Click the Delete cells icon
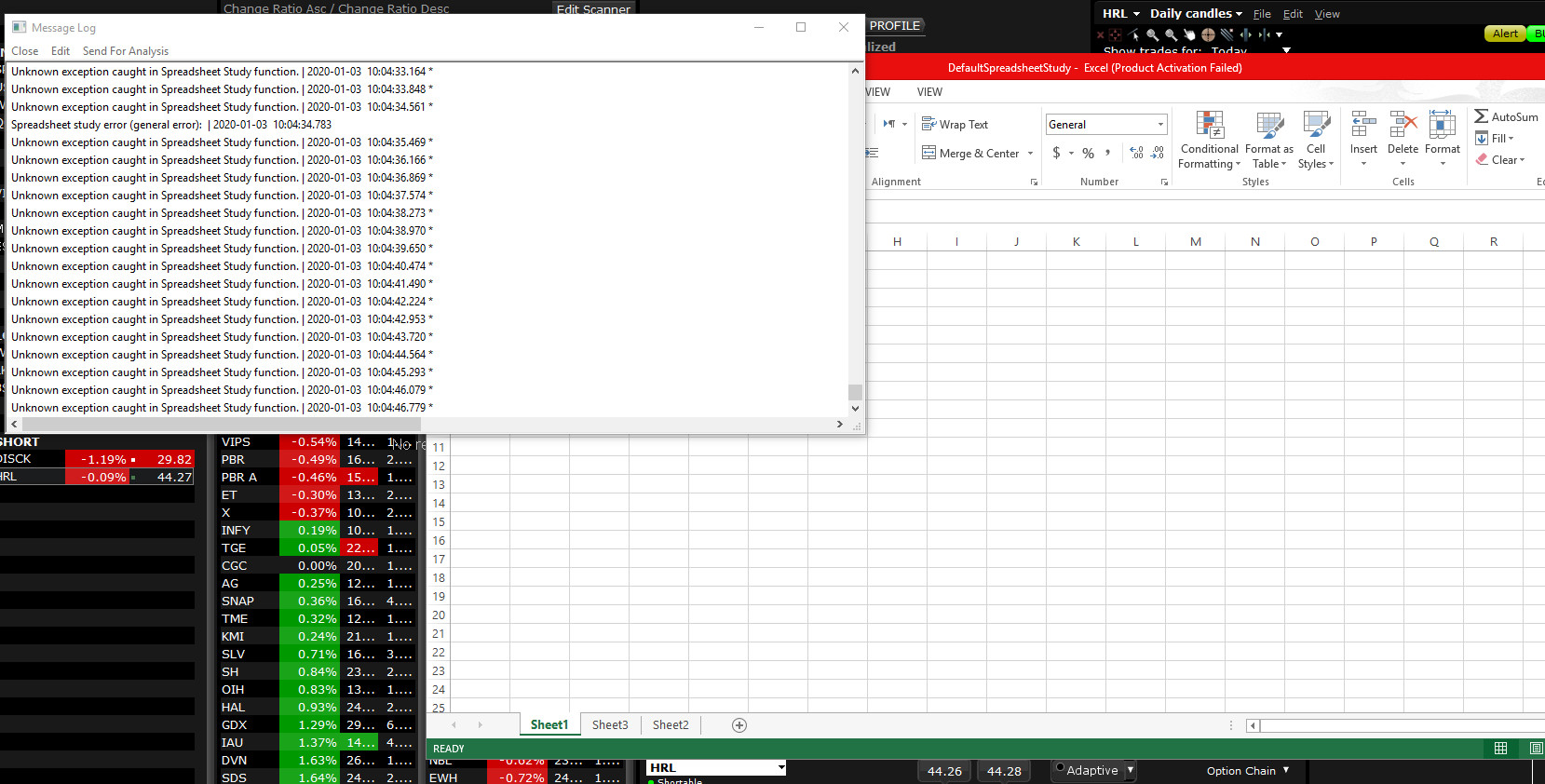The height and width of the screenshot is (784, 1545). [x=1403, y=125]
